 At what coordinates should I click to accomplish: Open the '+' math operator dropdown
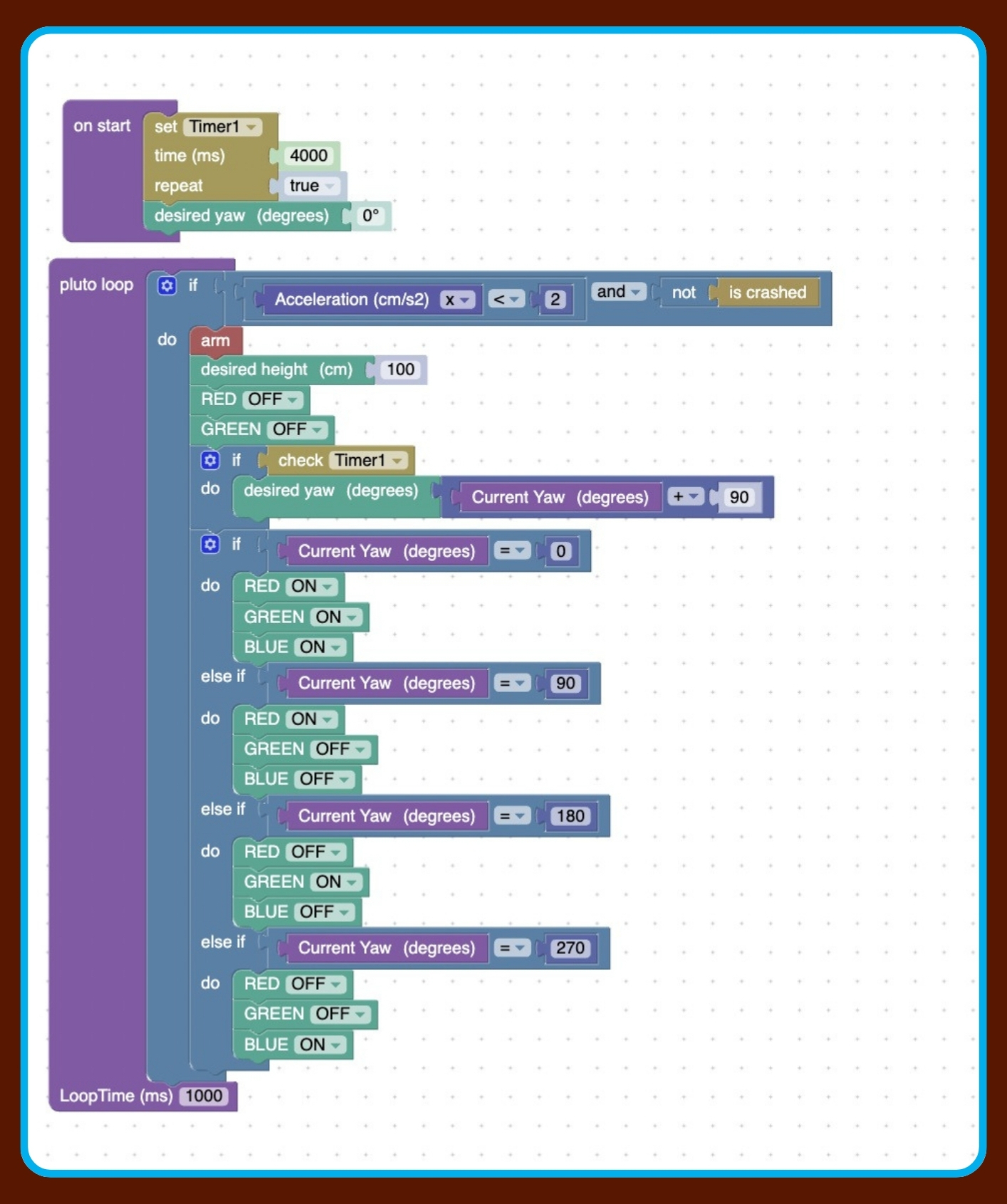[685, 497]
